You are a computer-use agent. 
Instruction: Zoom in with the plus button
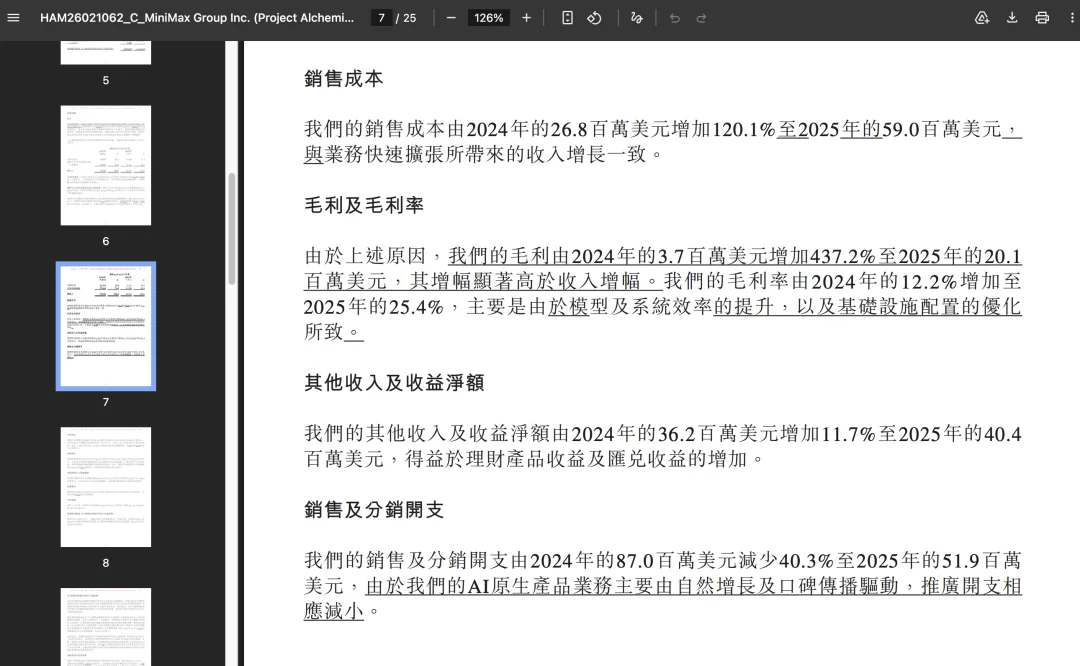525,17
